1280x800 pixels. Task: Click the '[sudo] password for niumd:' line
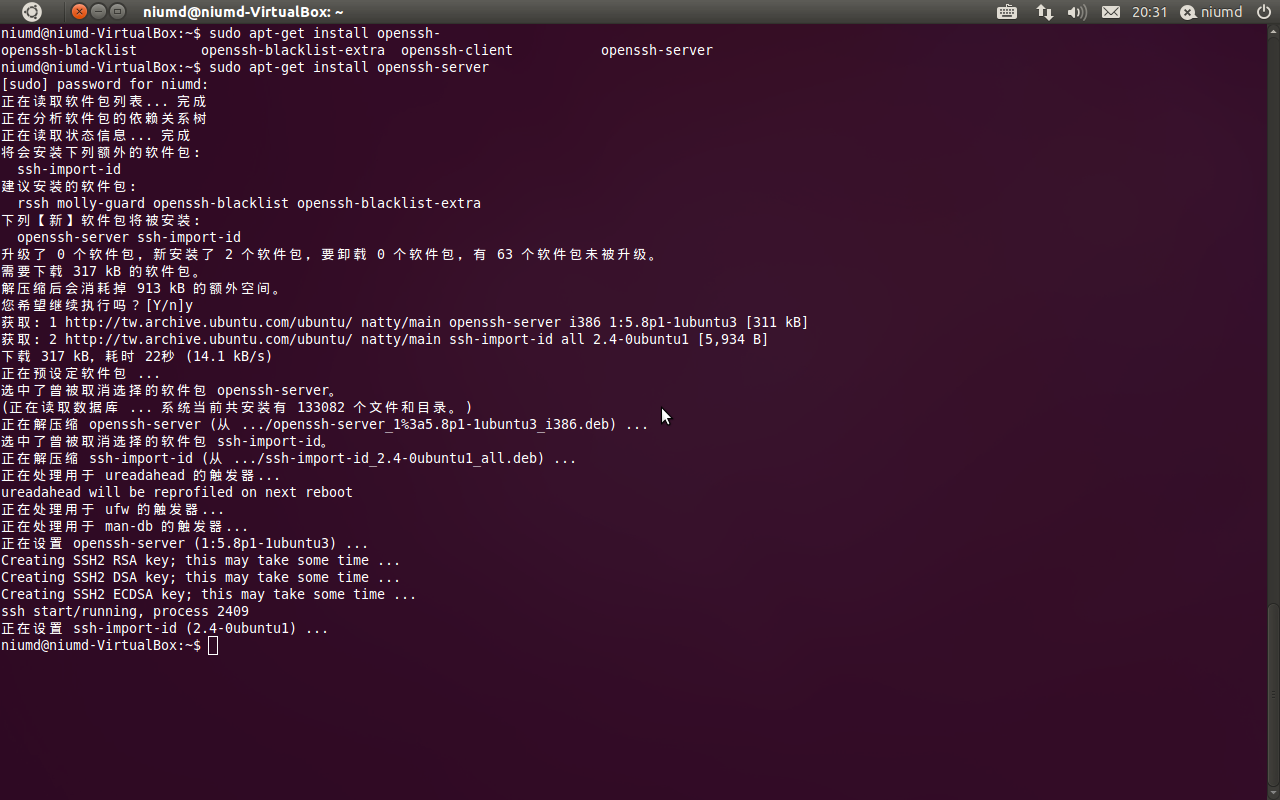click(105, 84)
